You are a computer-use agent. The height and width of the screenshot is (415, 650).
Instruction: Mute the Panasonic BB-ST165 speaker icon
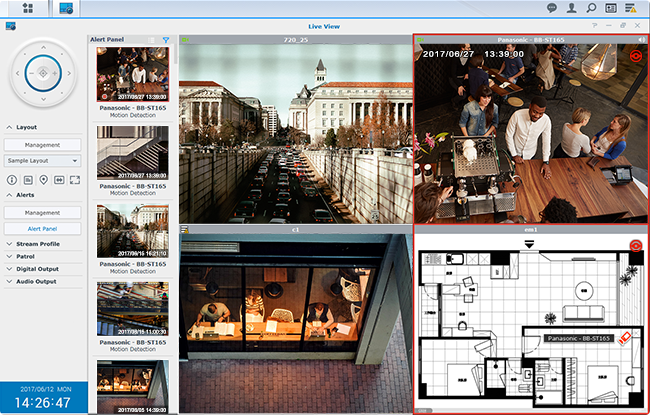[x=641, y=39]
